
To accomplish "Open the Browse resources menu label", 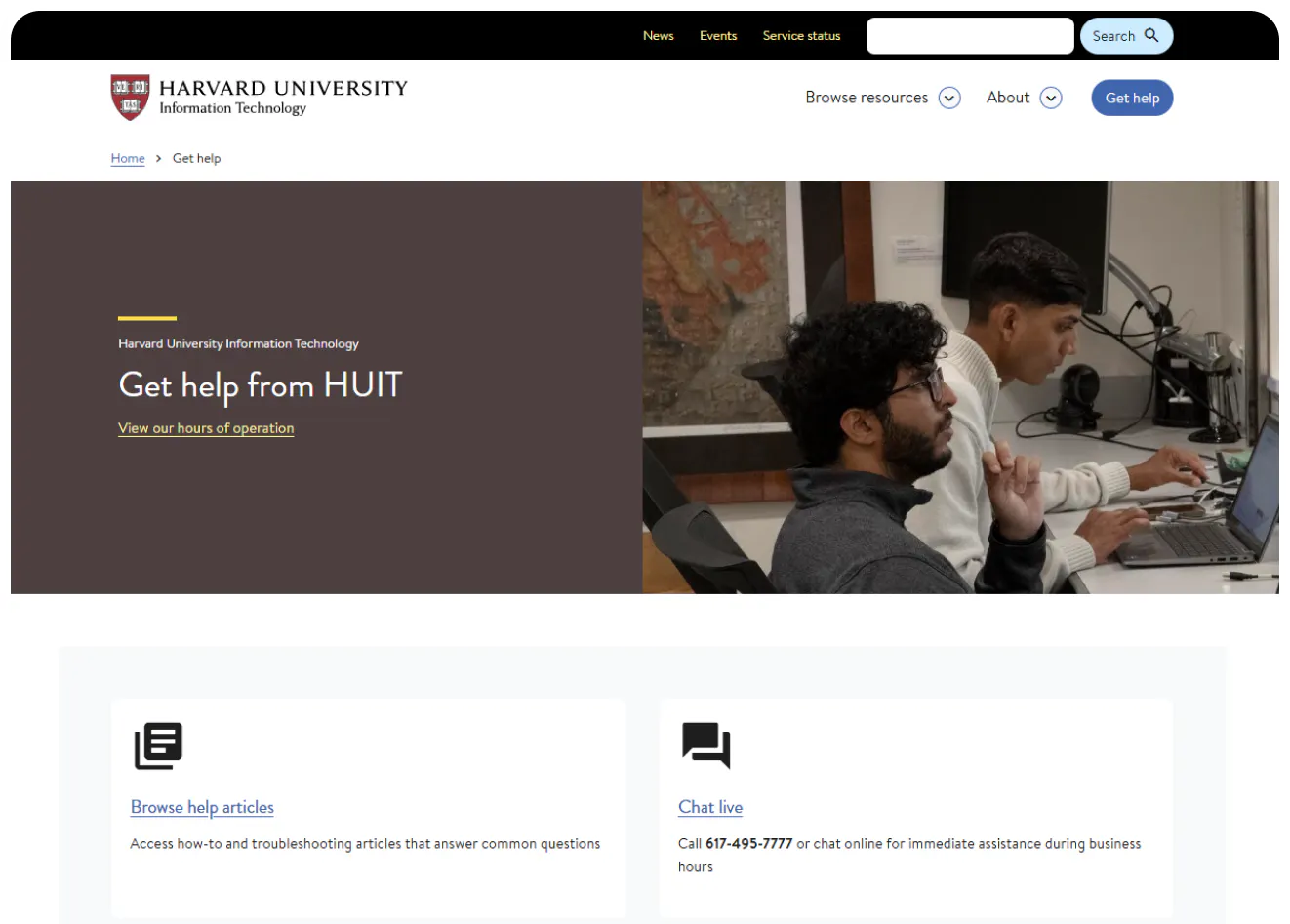I will coord(867,98).
